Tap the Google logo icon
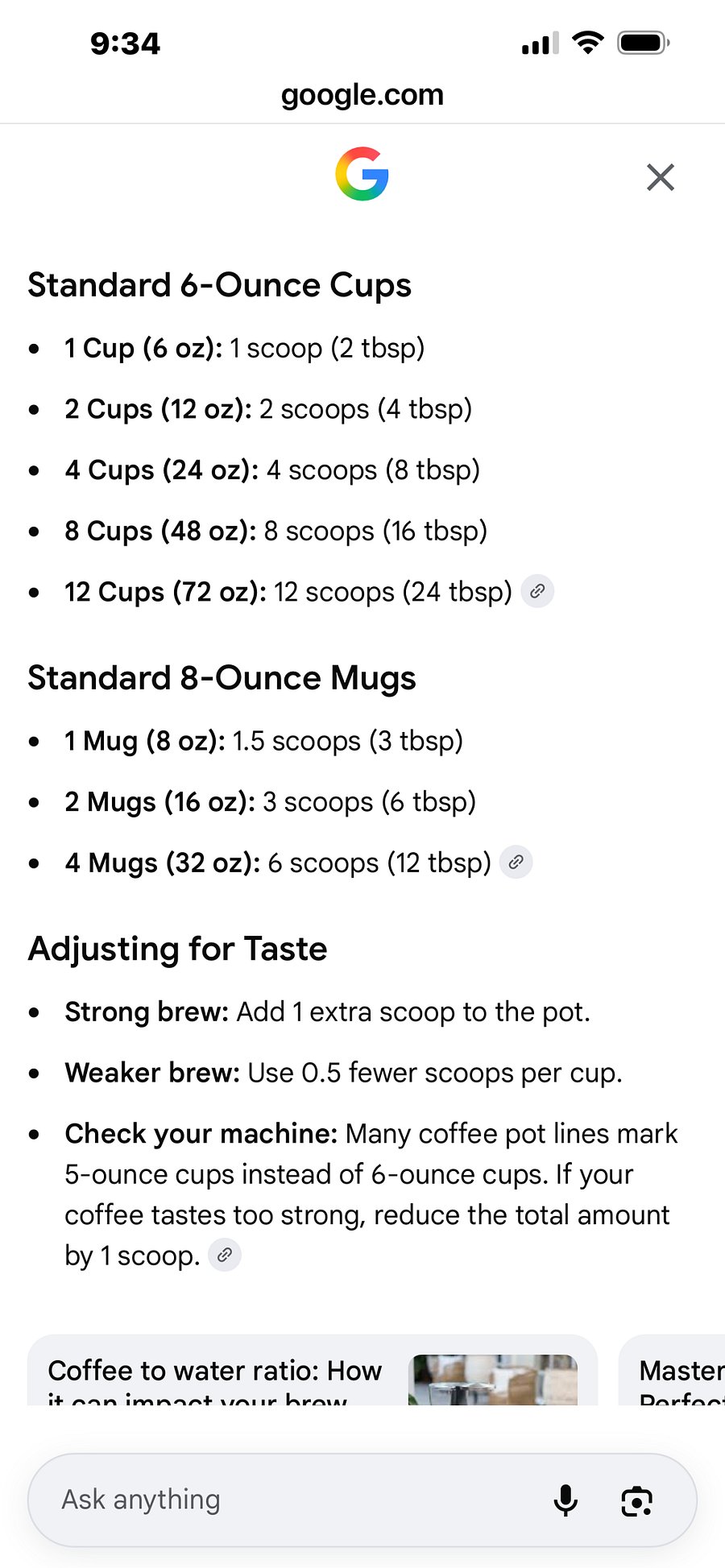The image size is (725, 1568). pos(362,173)
